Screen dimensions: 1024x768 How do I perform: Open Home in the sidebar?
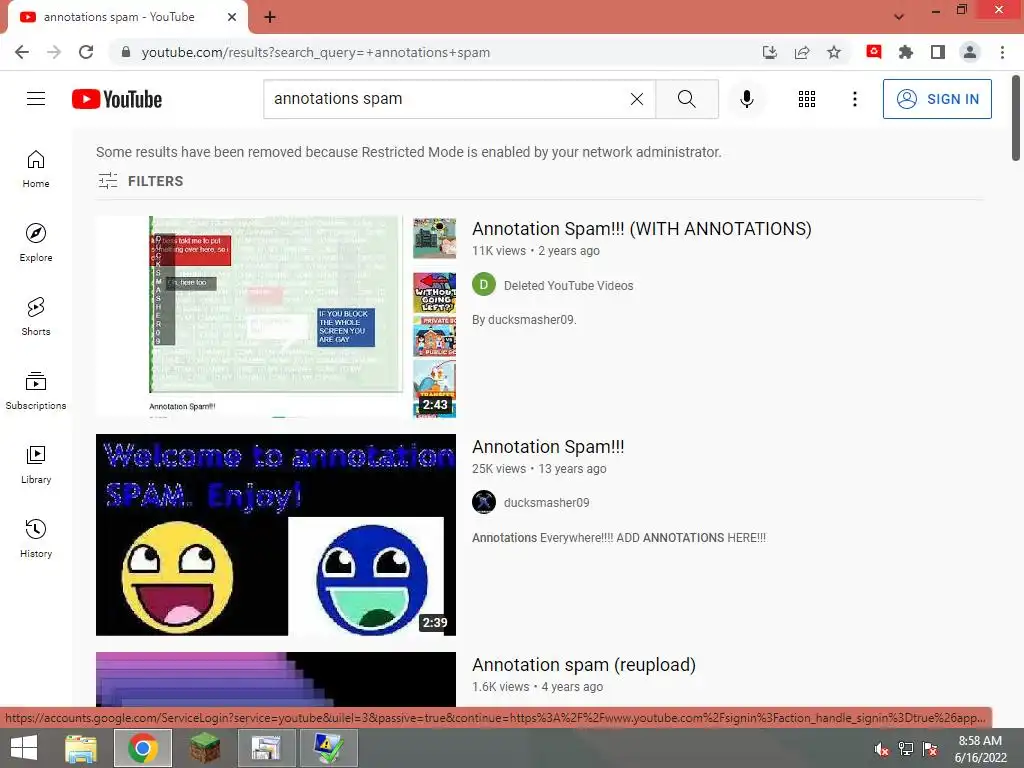coord(36,169)
